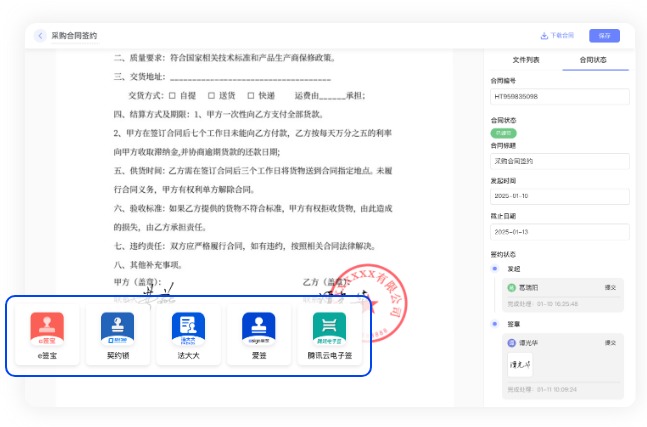Click the 发起 step marker dot
The height and width of the screenshot is (427, 647).
click(495, 269)
